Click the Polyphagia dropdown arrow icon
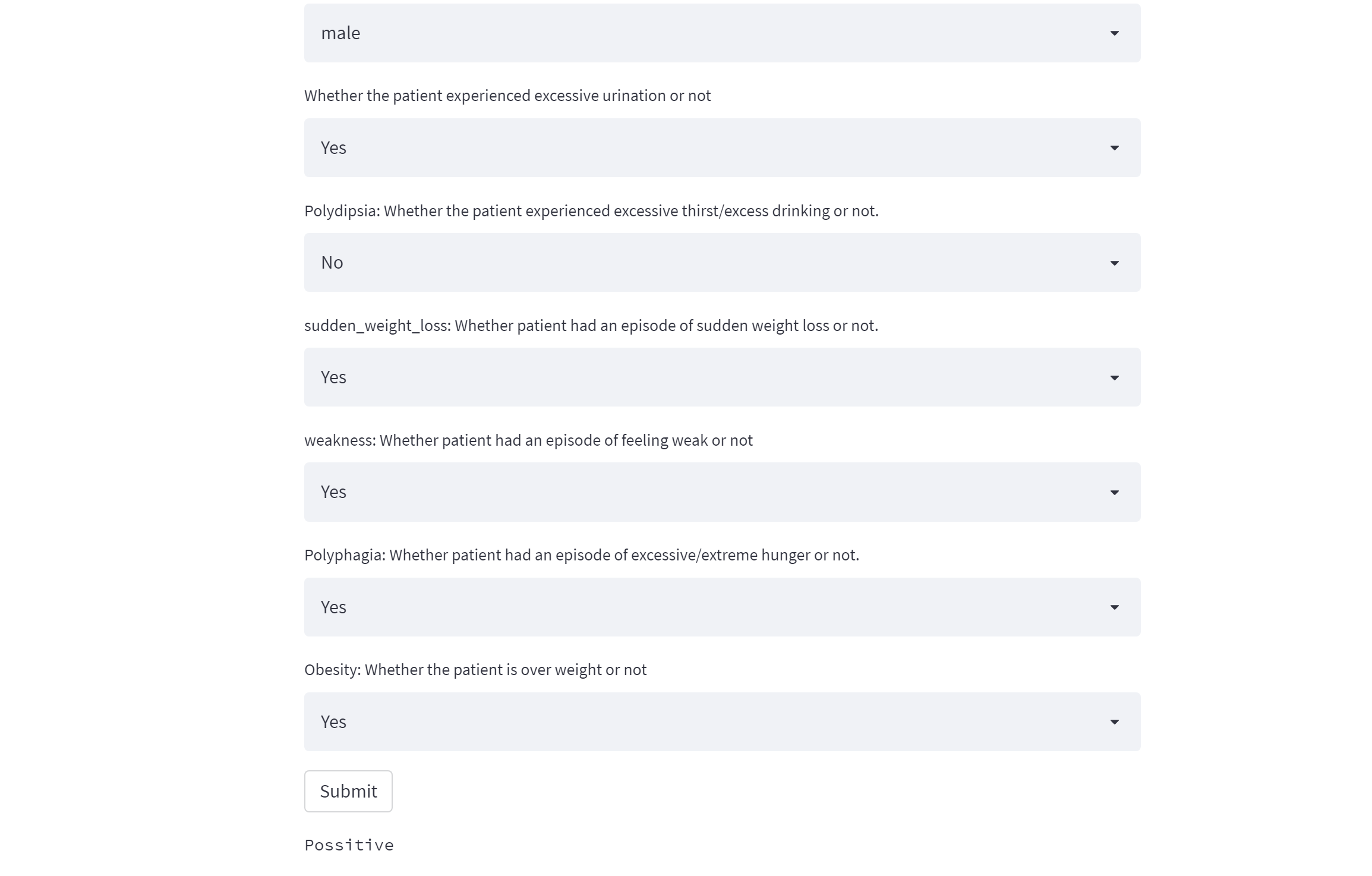The height and width of the screenshot is (876, 1372). [x=1114, y=607]
